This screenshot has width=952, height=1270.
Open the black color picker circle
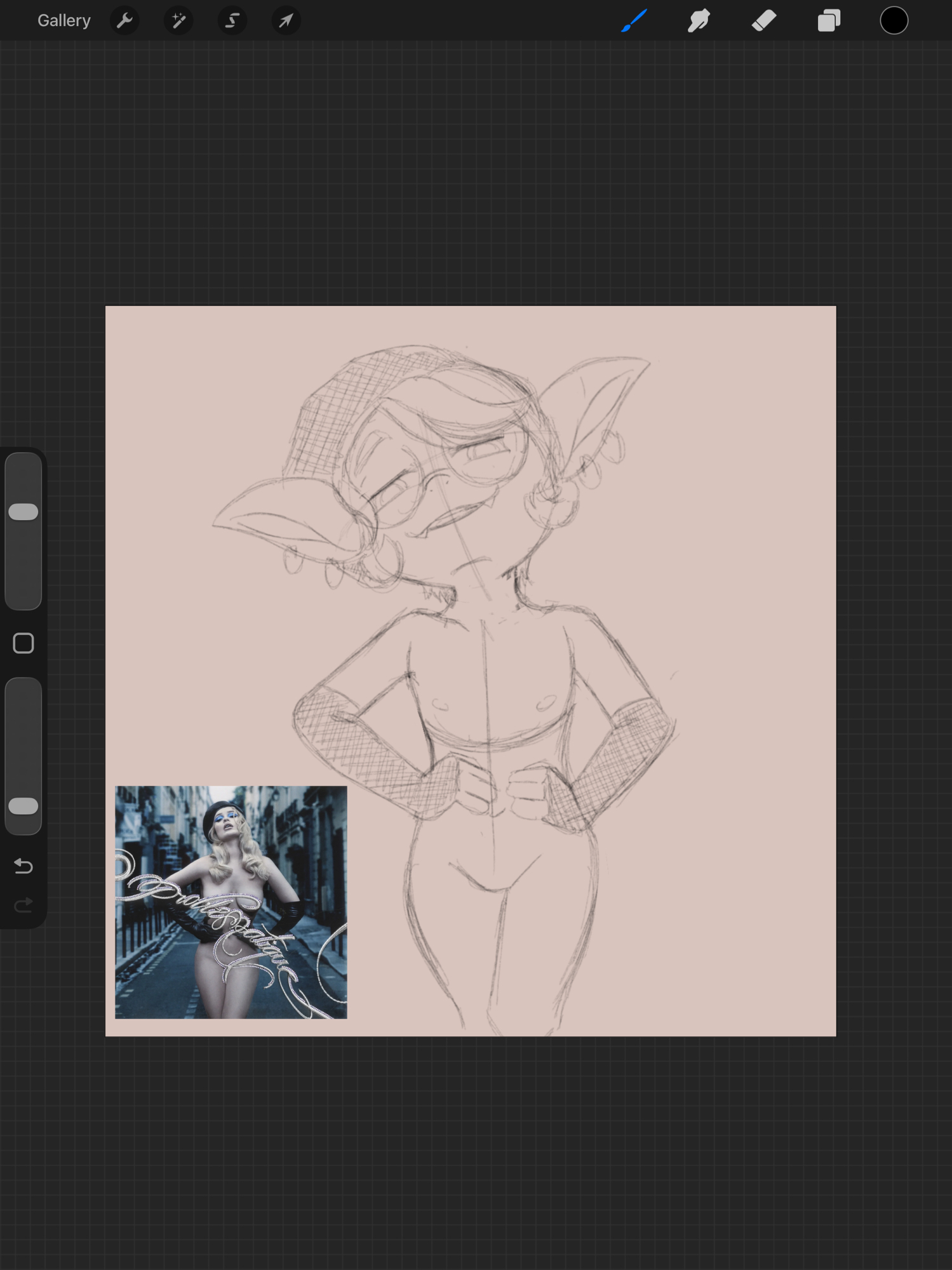click(x=894, y=21)
